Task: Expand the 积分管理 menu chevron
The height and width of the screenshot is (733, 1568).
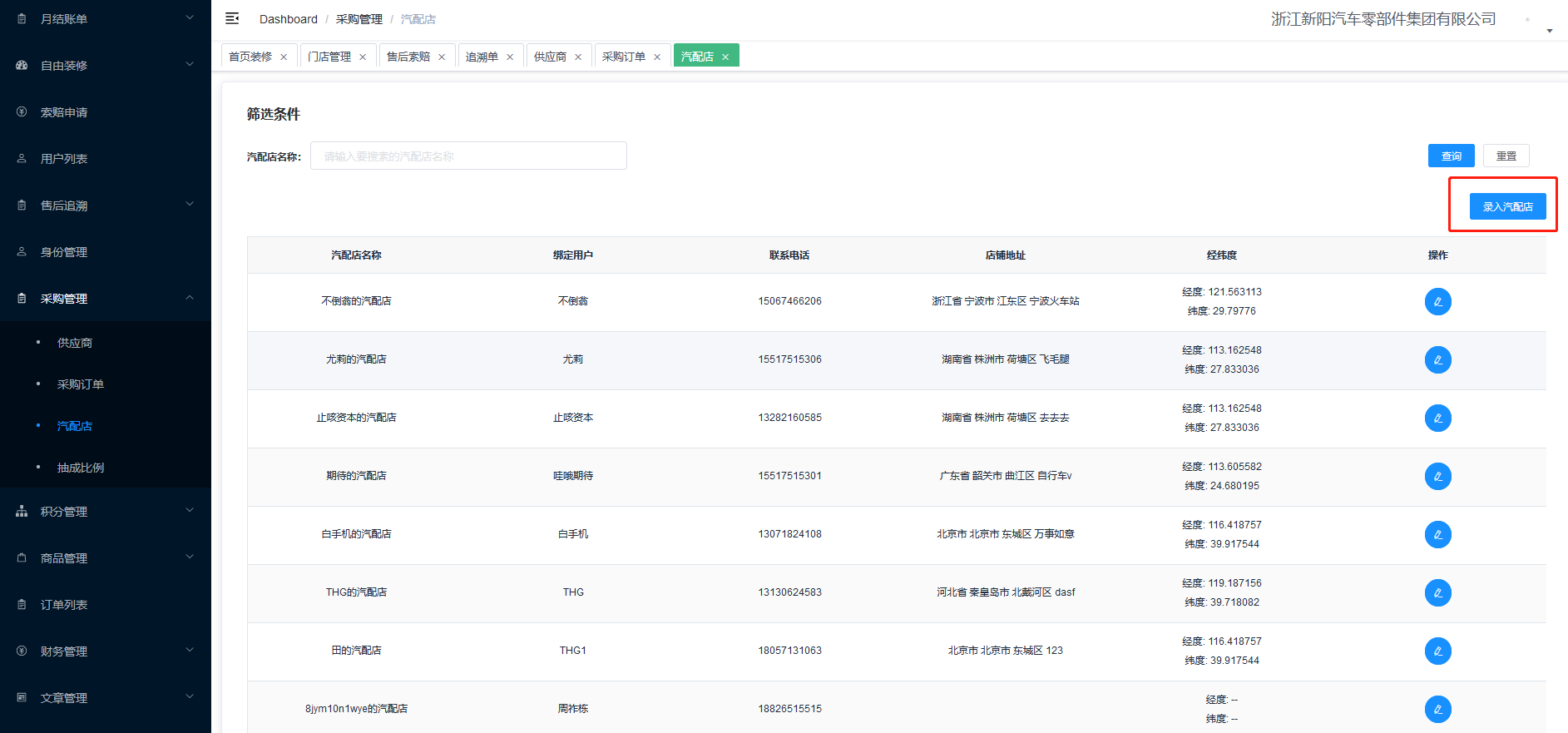Action: (x=190, y=510)
